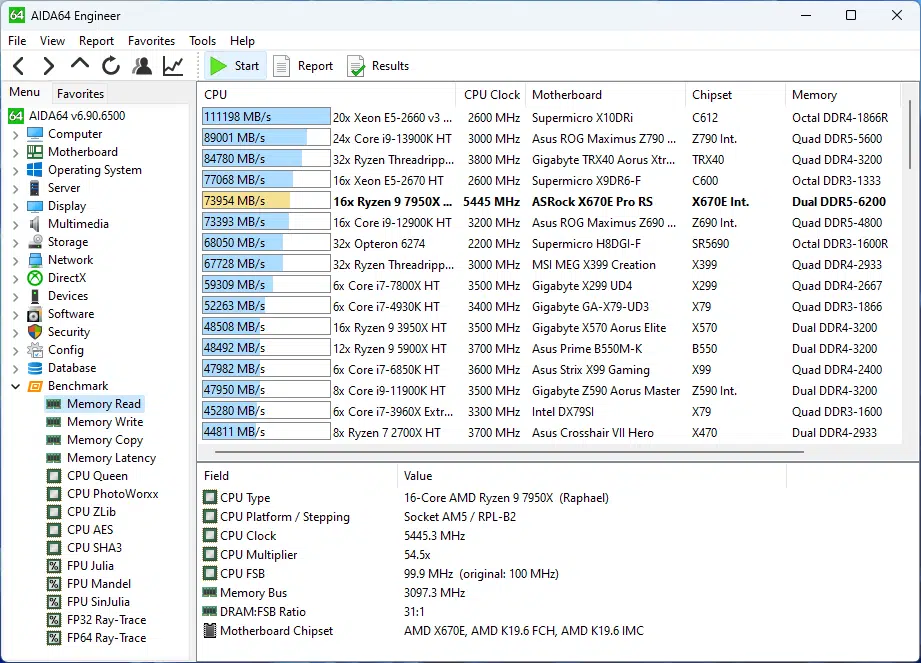This screenshot has width=921, height=663.
Task: Open the Report menu in menu bar
Action: pos(96,41)
